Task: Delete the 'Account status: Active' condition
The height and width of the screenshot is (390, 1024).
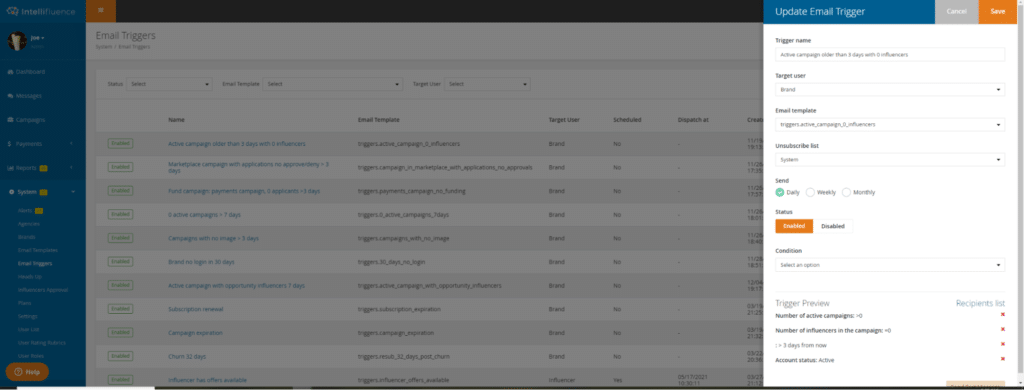Action: 1002,359
